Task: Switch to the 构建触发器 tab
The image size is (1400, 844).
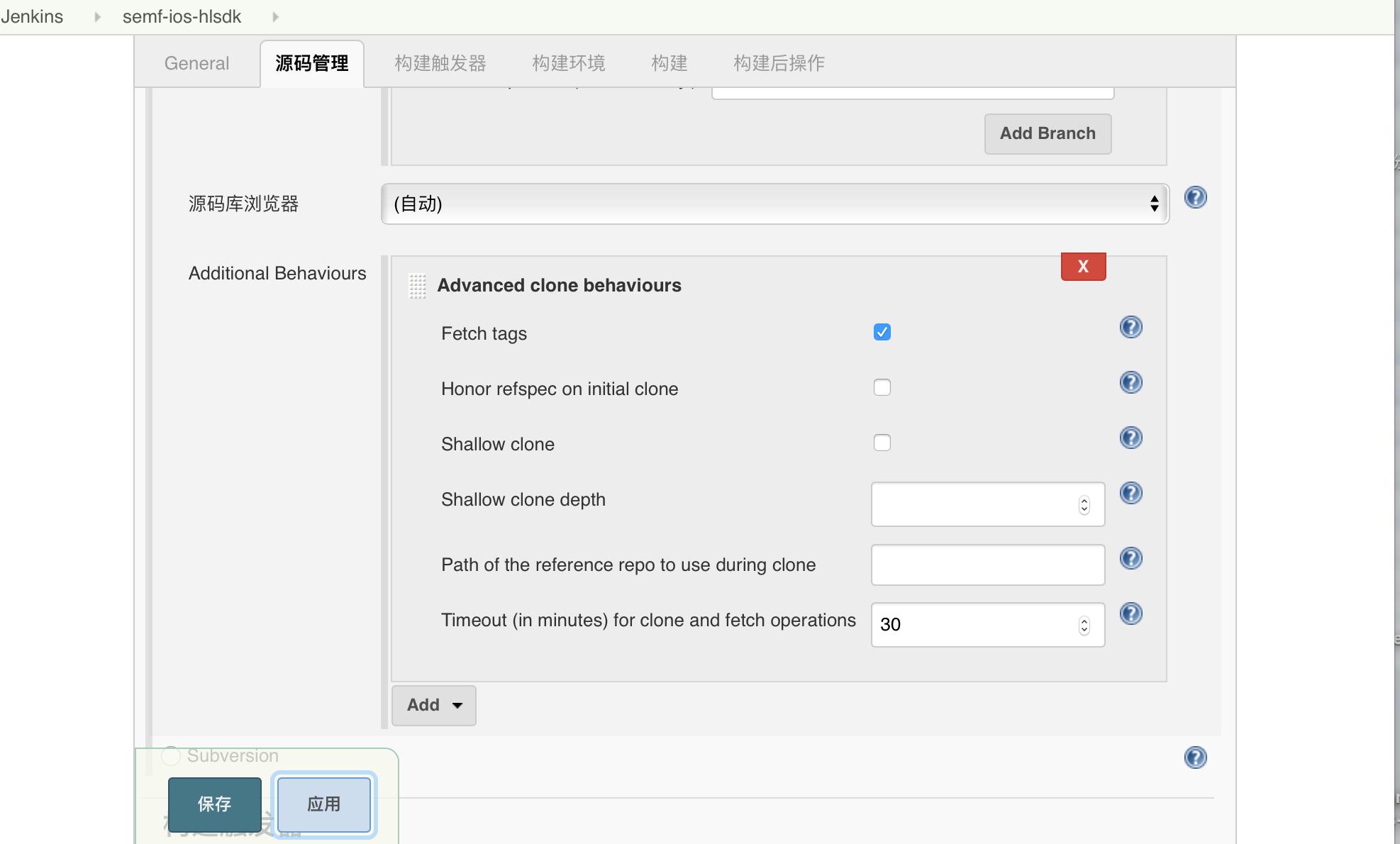Action: (x=440, y=63)
